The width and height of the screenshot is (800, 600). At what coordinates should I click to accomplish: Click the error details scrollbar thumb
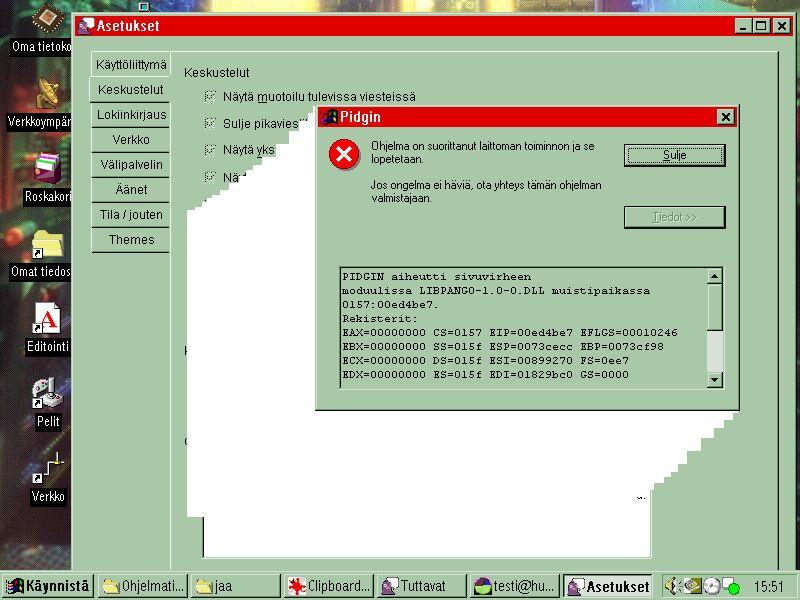[715, 307]
